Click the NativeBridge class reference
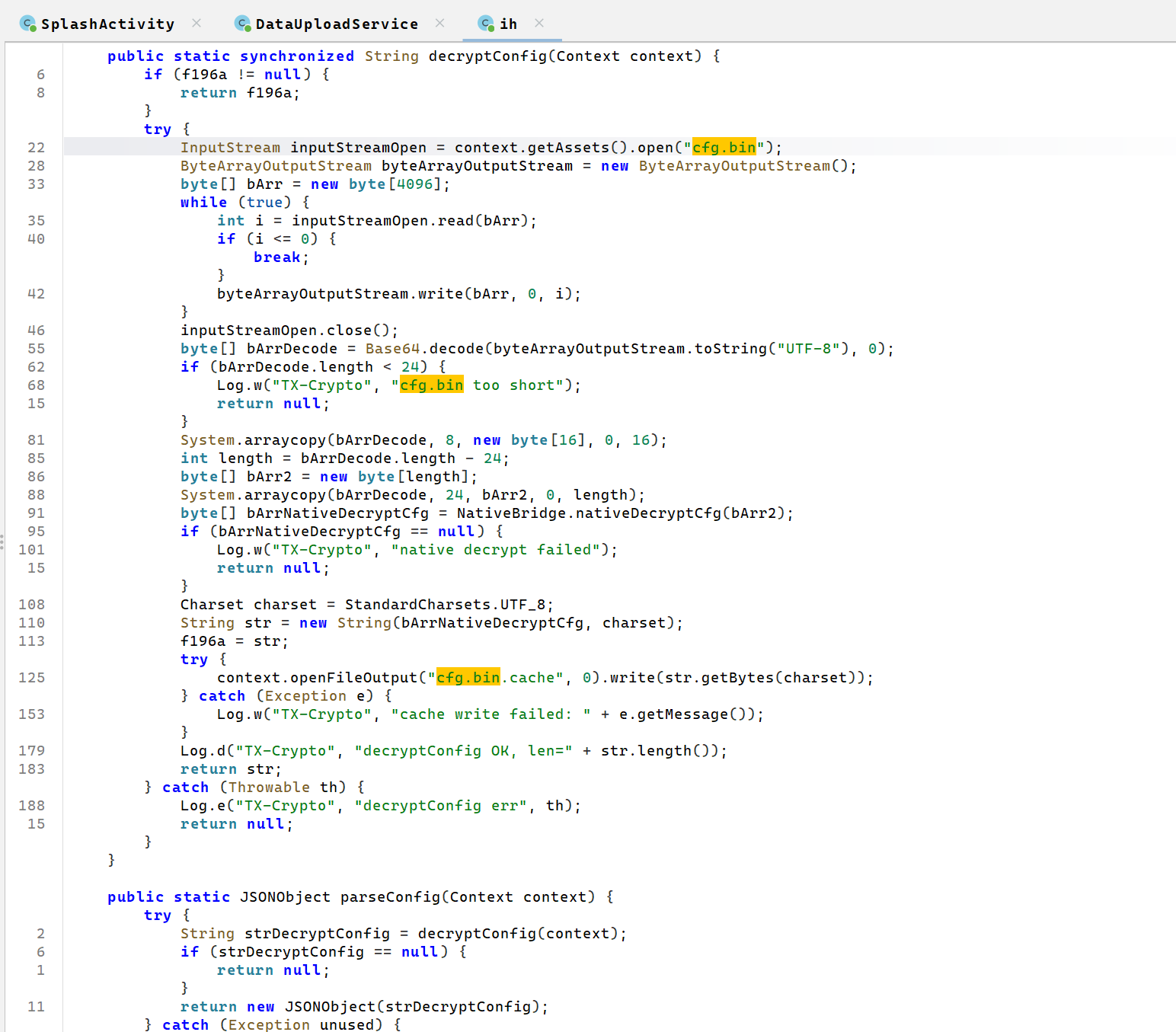This screenshot has width=1176, height=1032. (x=512, y=513)
